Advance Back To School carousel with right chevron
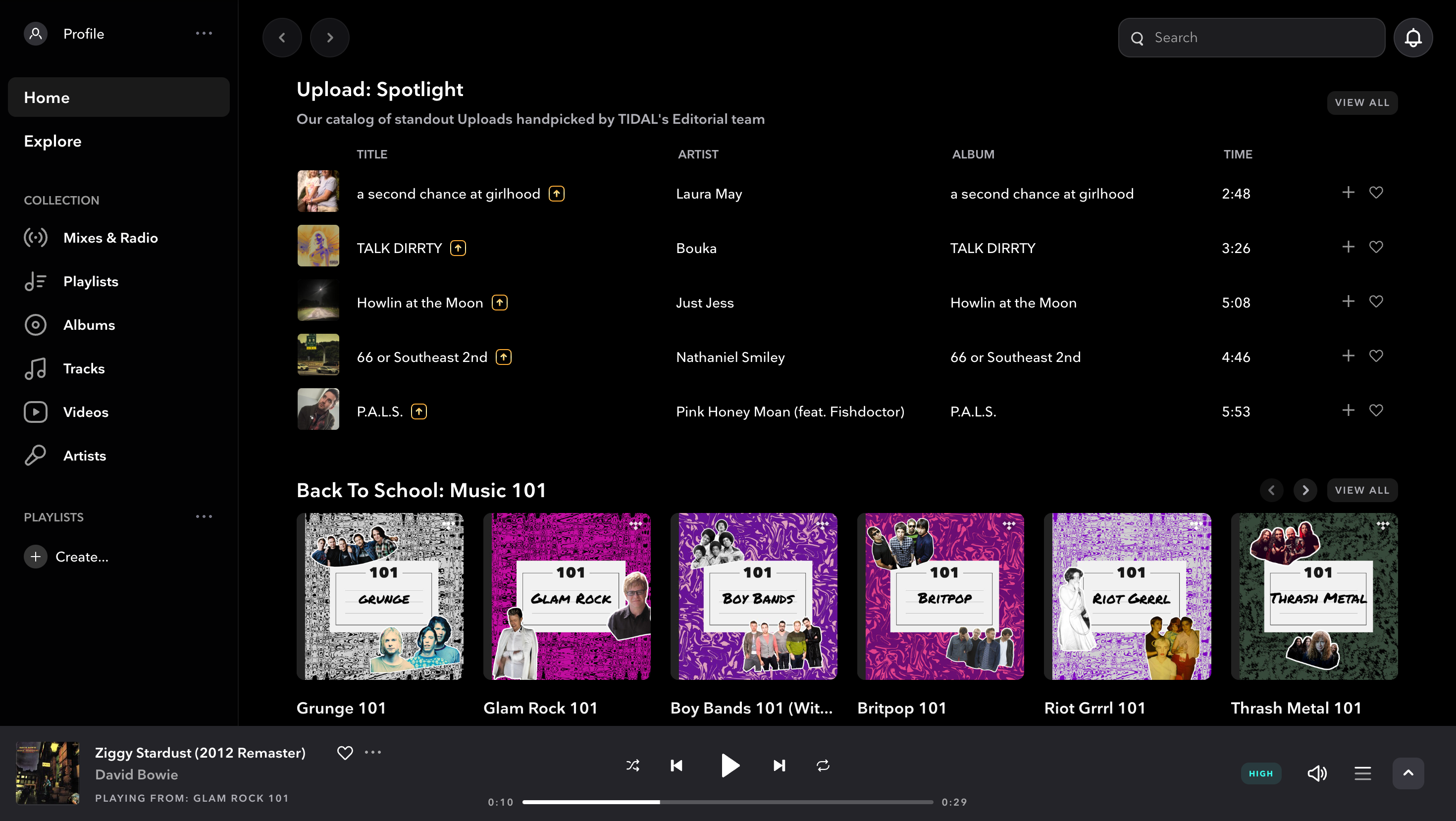1456x821 pixels. pyautogui.click(x=1304, y=490)
